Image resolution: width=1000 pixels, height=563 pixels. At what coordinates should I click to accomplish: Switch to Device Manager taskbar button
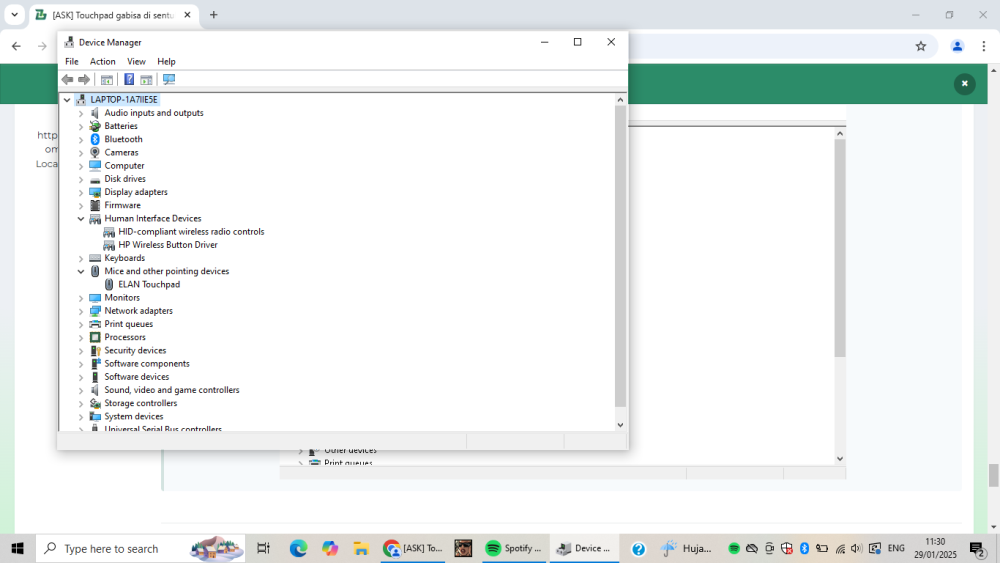click(x=584, y=548)
